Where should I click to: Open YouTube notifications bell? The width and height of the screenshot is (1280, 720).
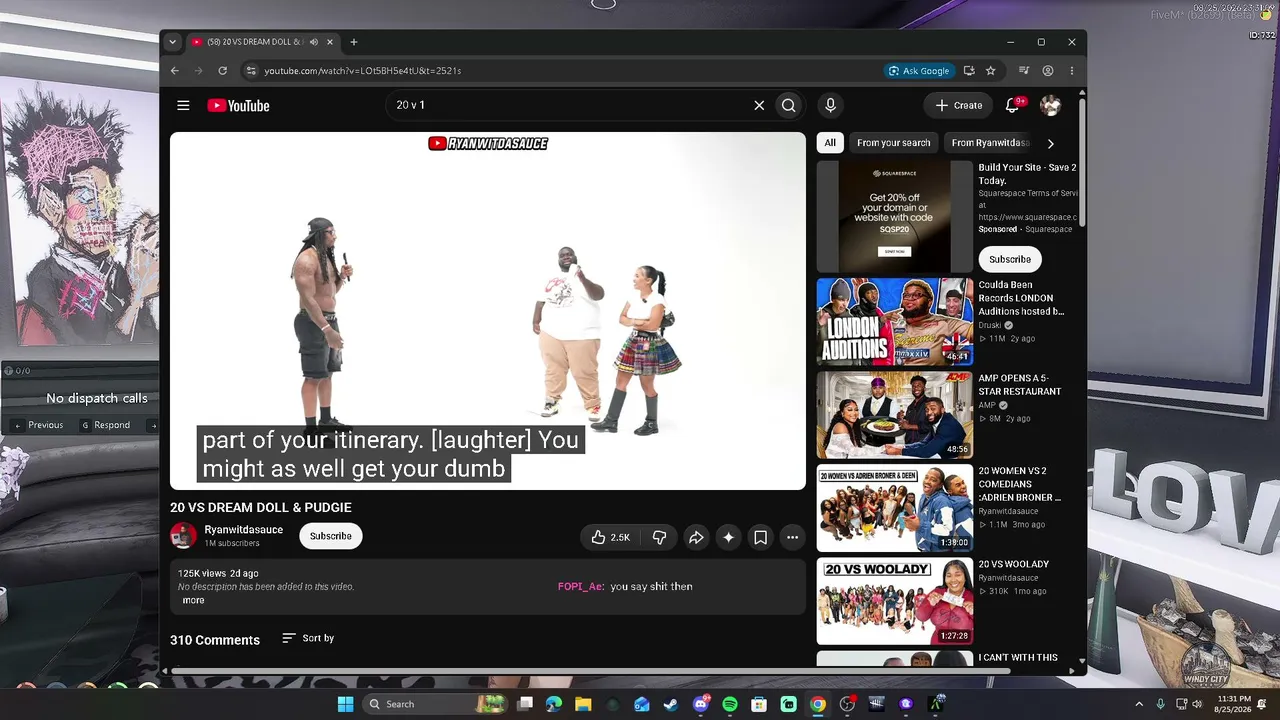pos(1012,105)
